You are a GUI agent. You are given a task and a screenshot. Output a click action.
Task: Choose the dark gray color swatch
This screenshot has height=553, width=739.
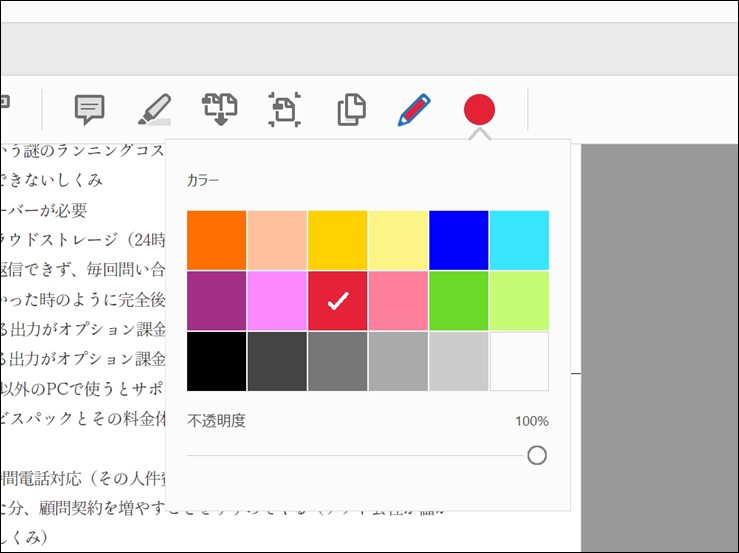tap(277, 362)
